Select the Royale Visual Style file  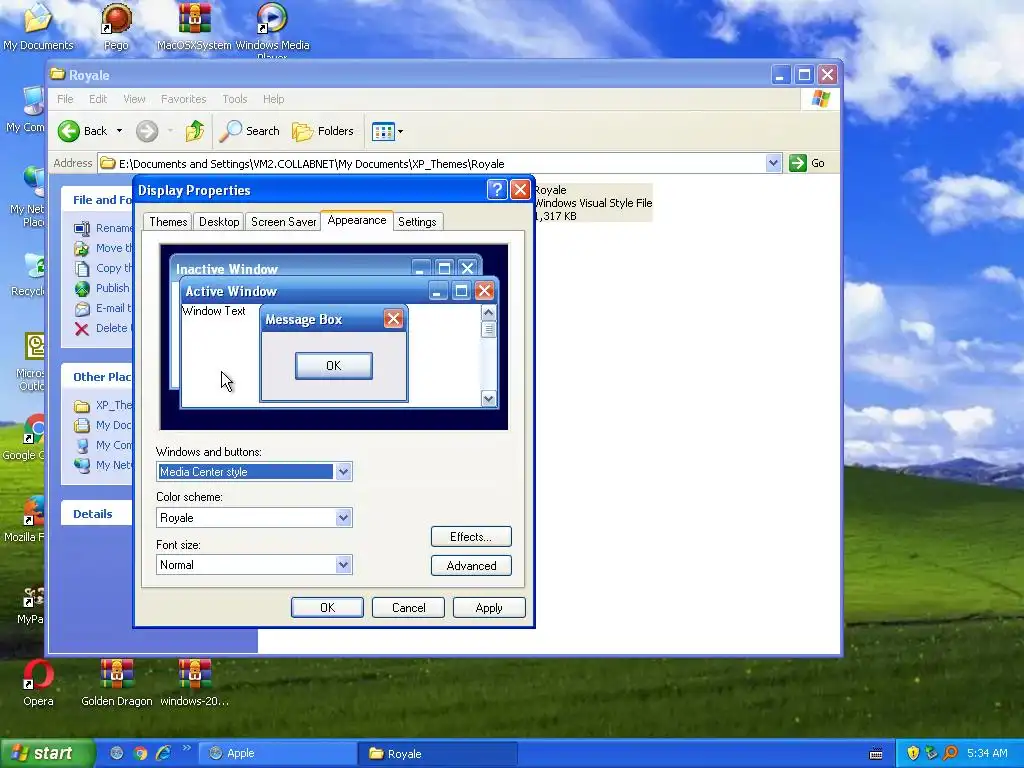[x=593, y=202]
